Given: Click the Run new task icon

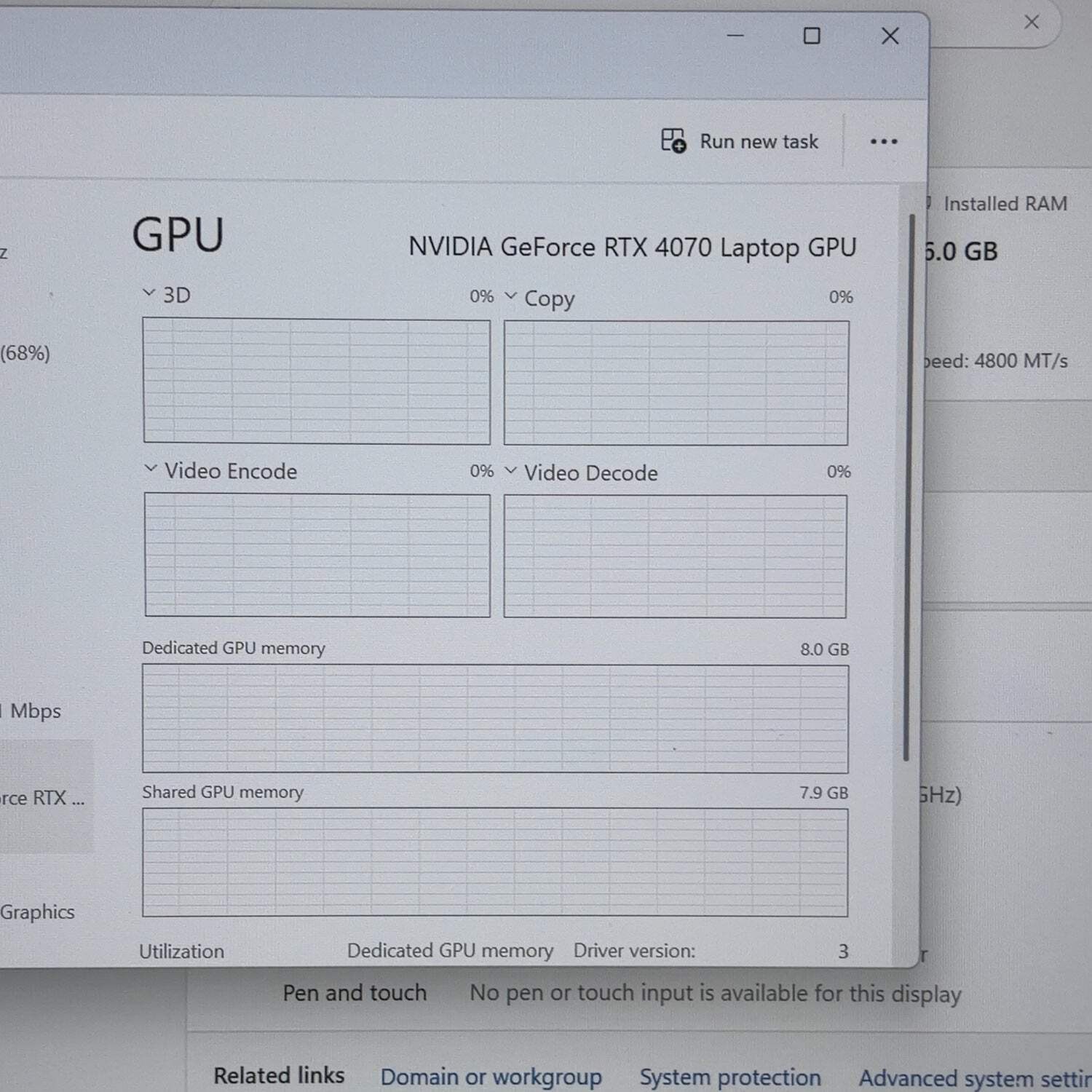Looking at the screenshot, I should coord(673,141).
